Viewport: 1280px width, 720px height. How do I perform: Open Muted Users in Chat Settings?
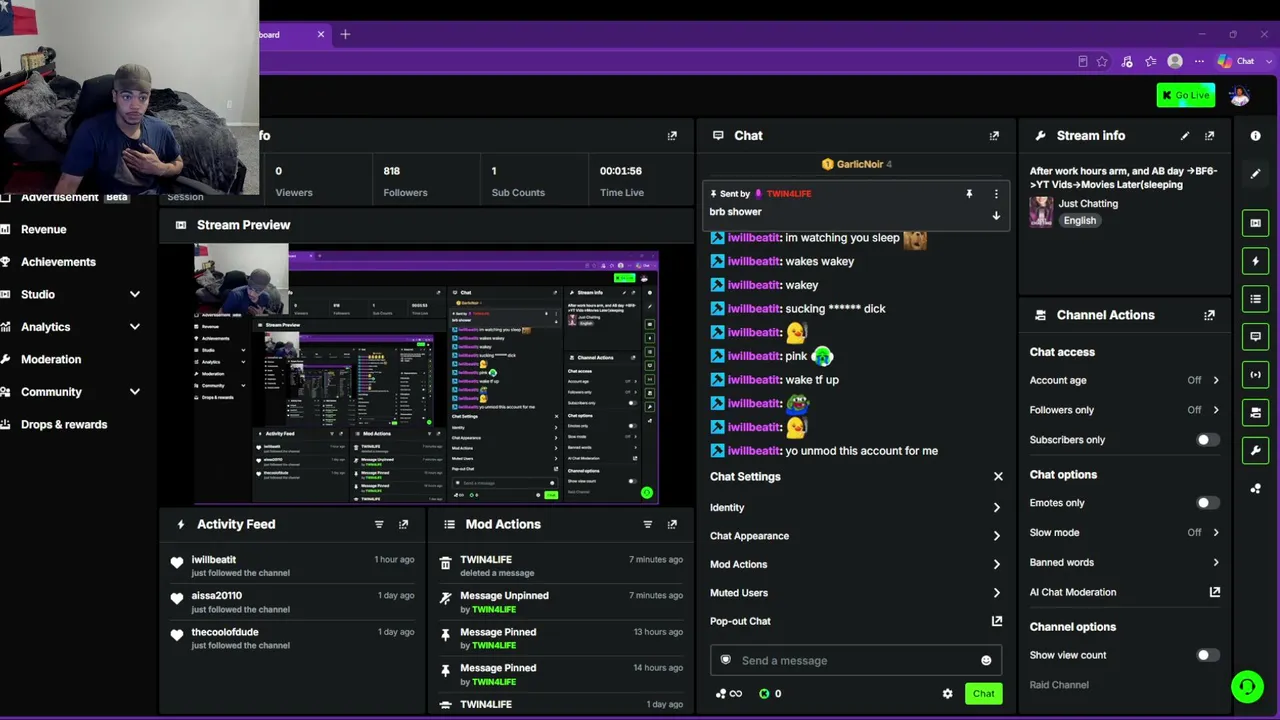click(x=855, y=593)
